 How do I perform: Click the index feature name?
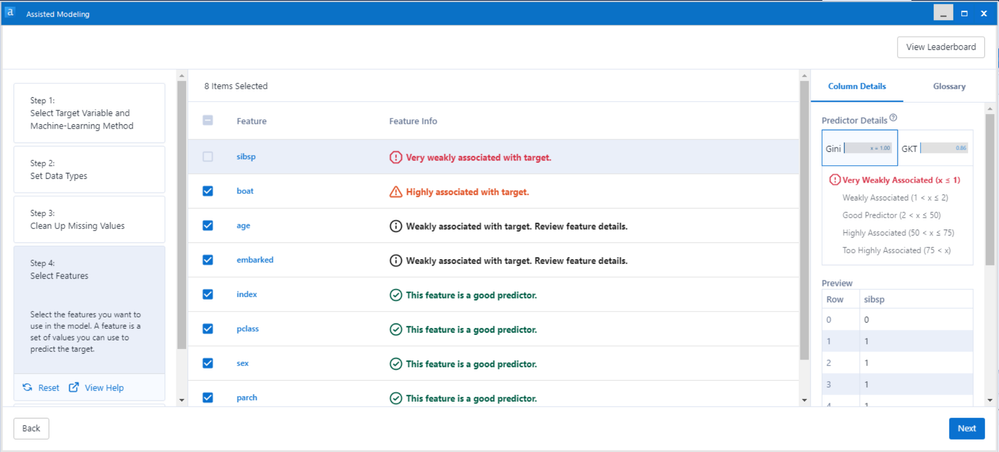247,295
